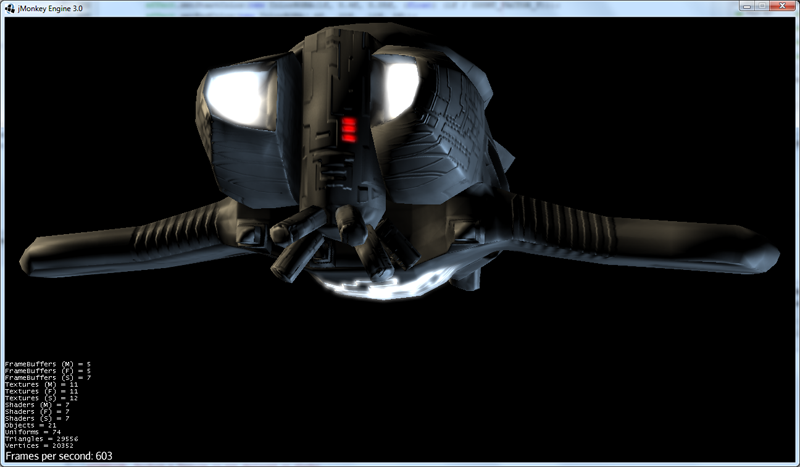Click the Textures (M) = 11 stat line
This screenshot has height=467, width=800.
[41, 384]
